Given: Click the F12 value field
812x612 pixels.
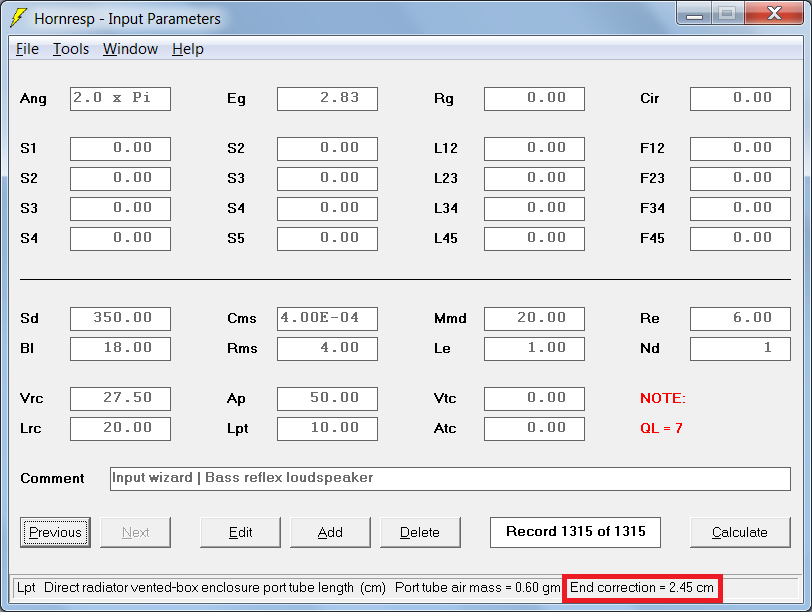Looking at the screenshot, I should point(741,149).
